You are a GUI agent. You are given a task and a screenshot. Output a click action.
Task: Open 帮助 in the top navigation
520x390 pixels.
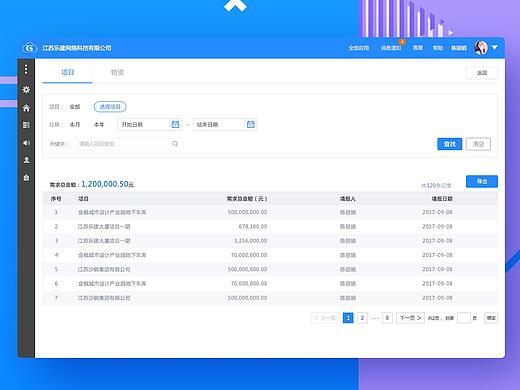pos(438,48)
